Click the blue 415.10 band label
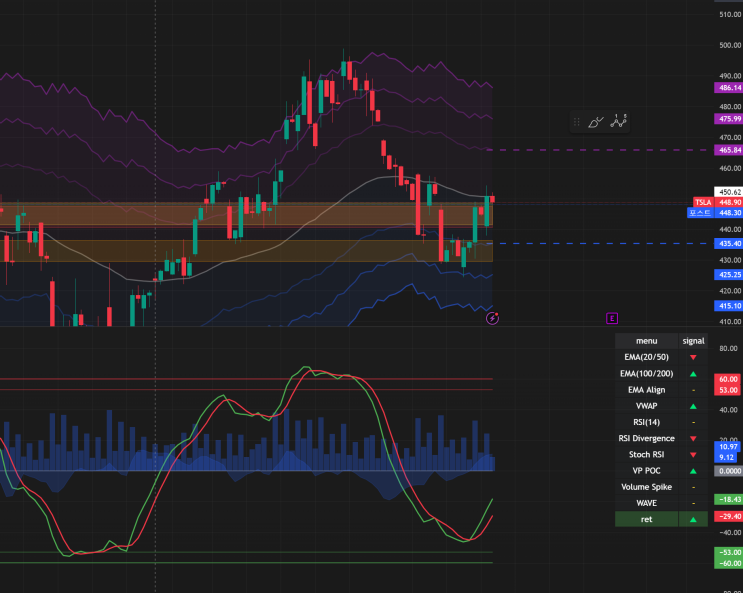The width and height of the screenshot is (743, 593). click(728, 306)
